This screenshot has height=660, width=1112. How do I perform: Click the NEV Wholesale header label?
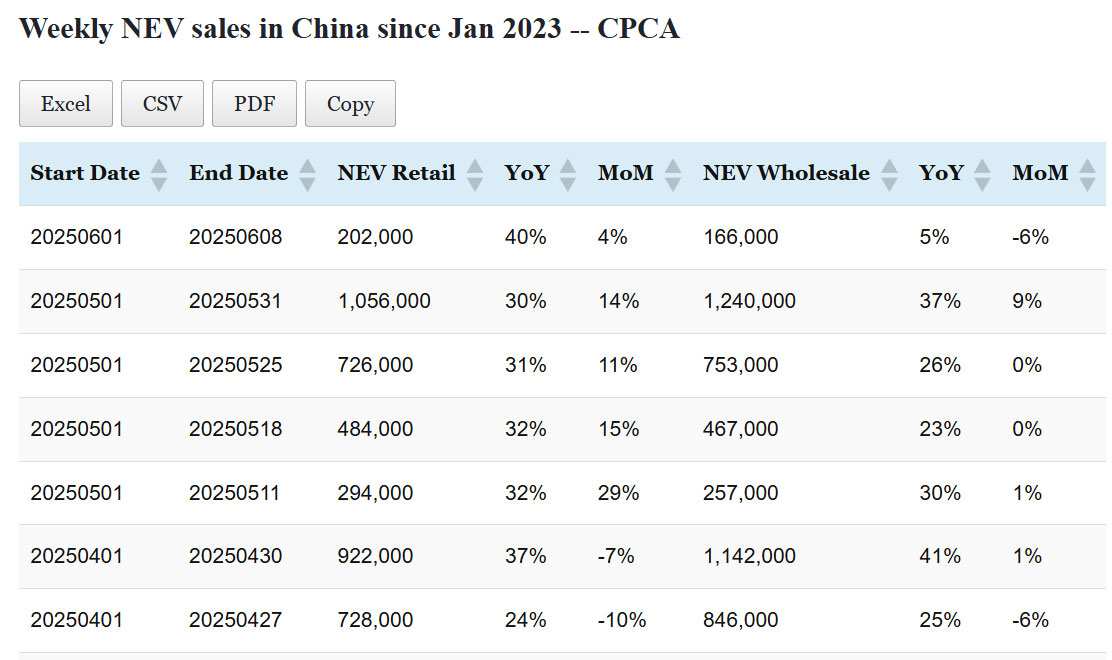click(786, 173)
